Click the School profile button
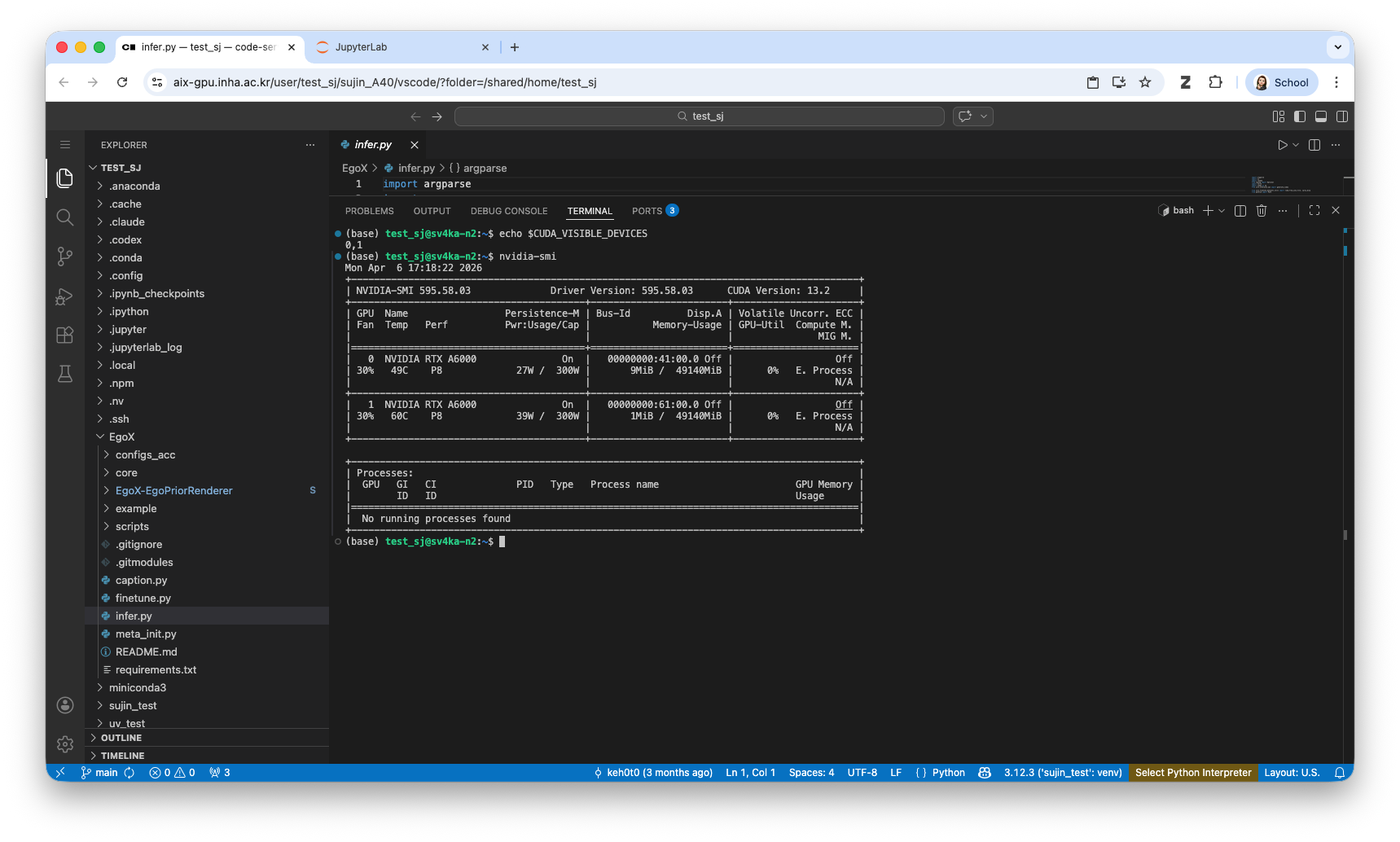This screenshot has width=1400, height=842. coord(1281,82)
